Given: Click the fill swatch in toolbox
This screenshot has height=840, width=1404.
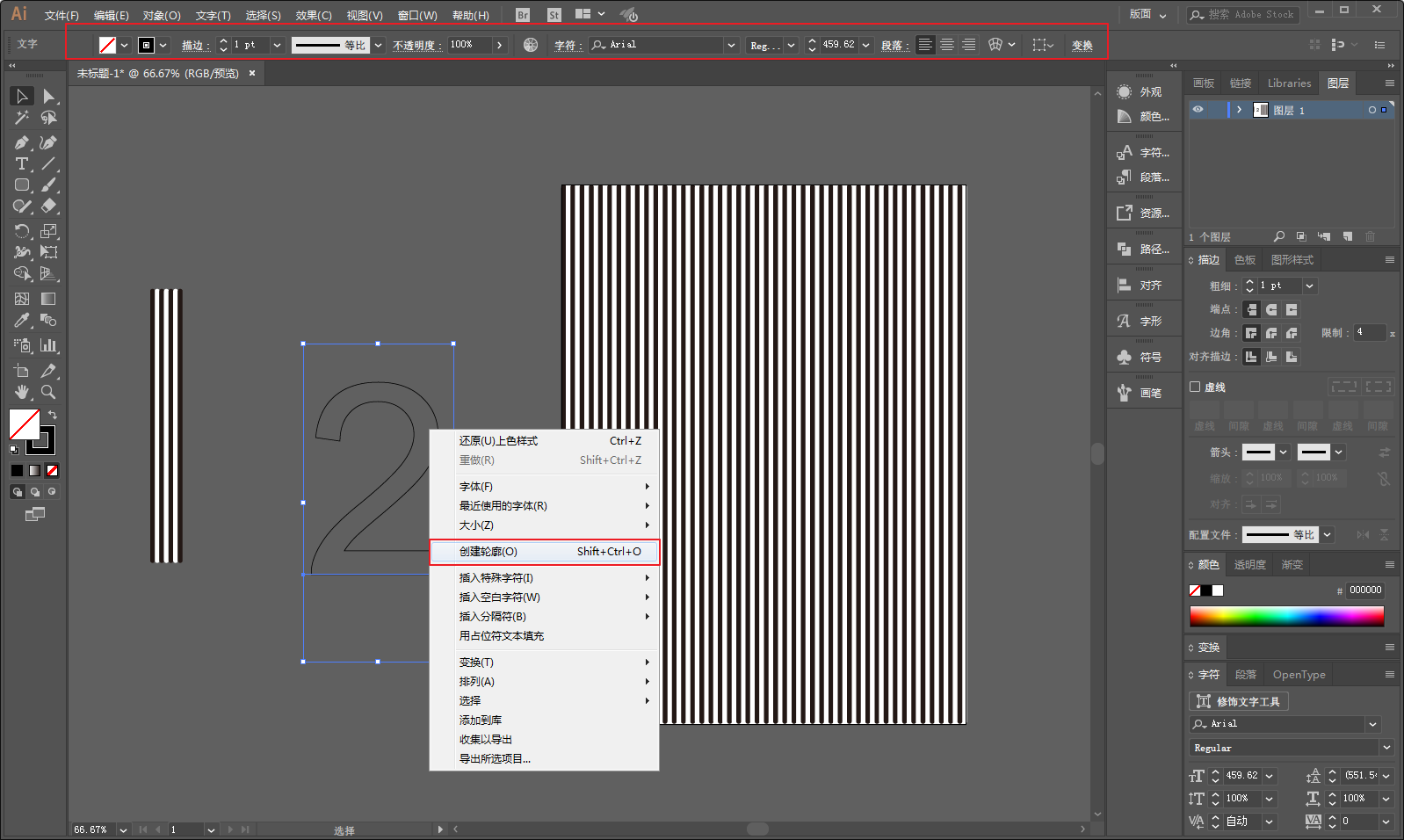Looking at the screenshot, I should [25, 424].
